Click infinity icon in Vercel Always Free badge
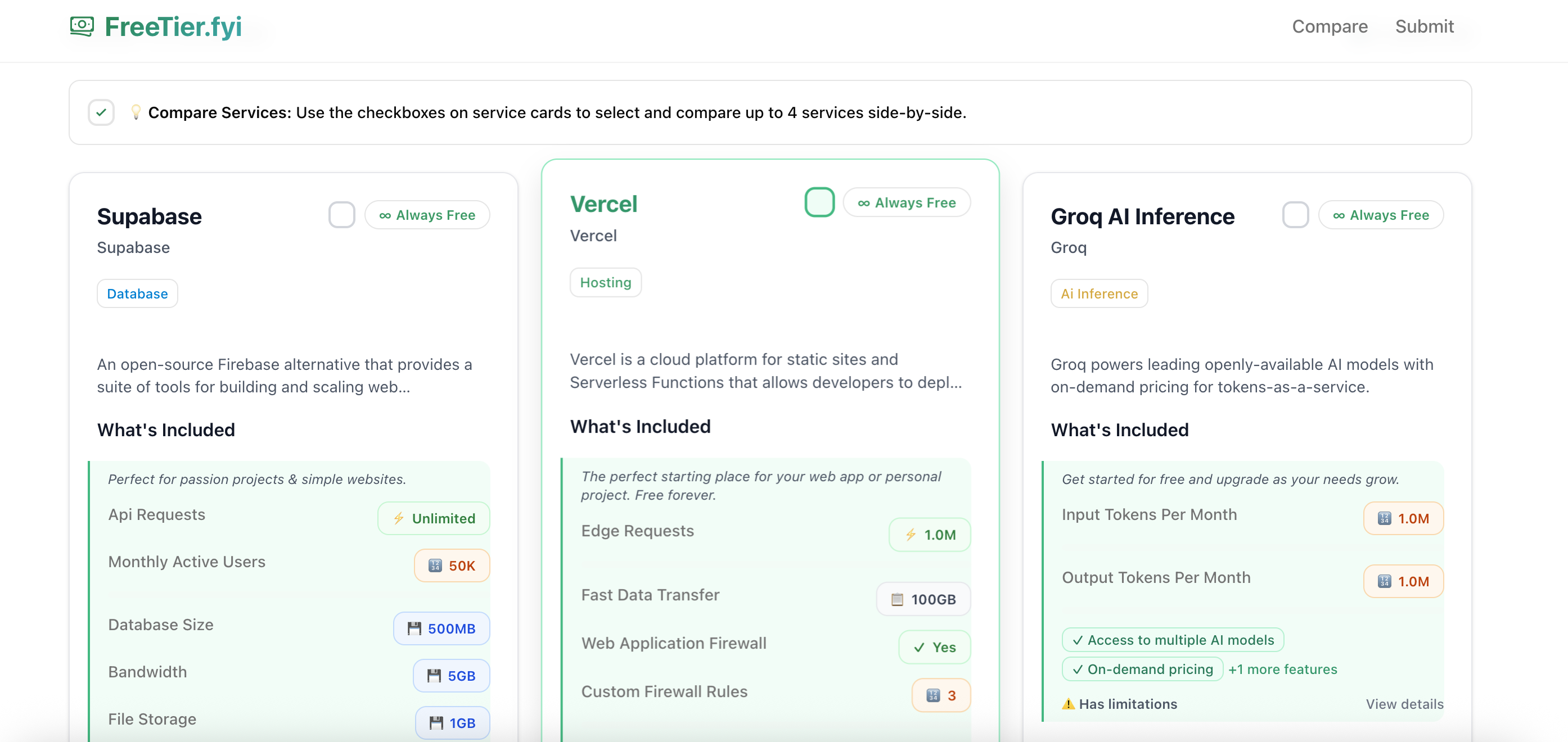This screenshot has height=742, width=1568. 864,203
